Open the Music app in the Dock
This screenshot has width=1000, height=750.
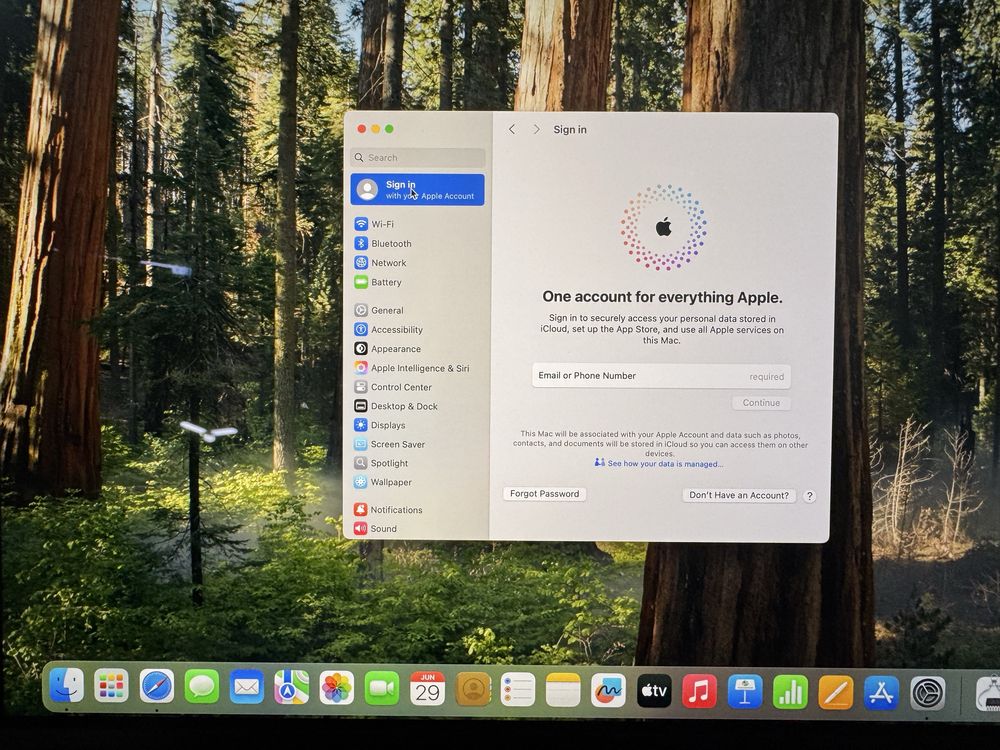click(699, 691)
